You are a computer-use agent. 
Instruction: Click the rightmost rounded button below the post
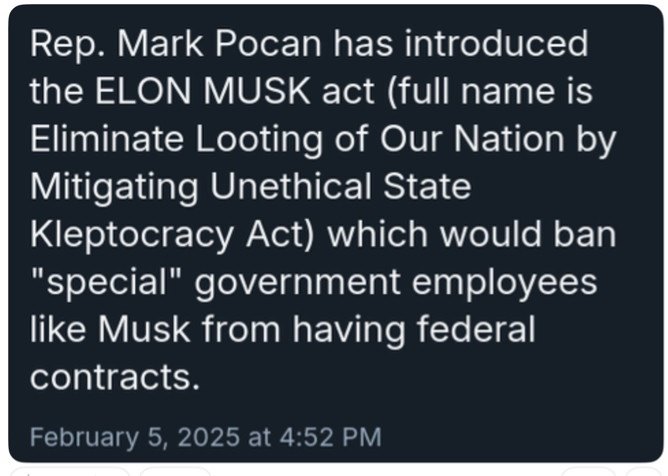(x=644, y=472)
